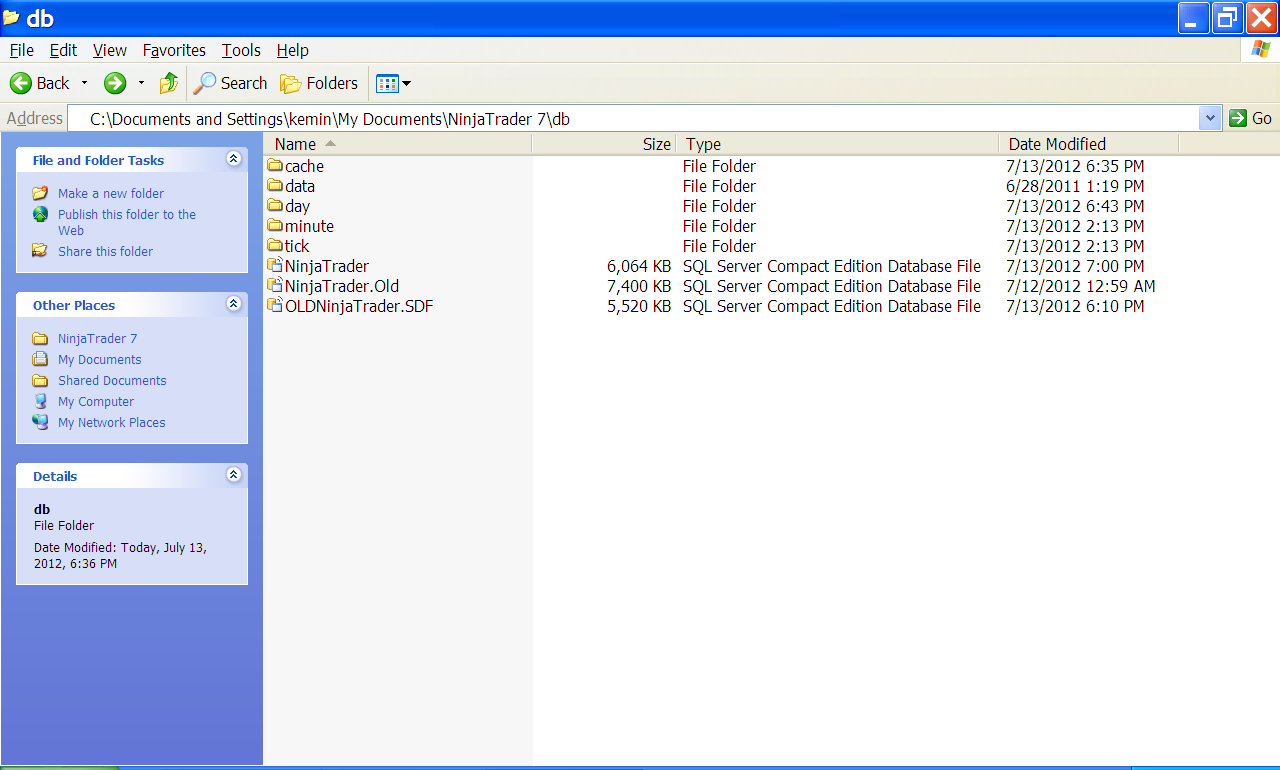Select the OLDNinjaTrader.SDF file name

point(359,306)
